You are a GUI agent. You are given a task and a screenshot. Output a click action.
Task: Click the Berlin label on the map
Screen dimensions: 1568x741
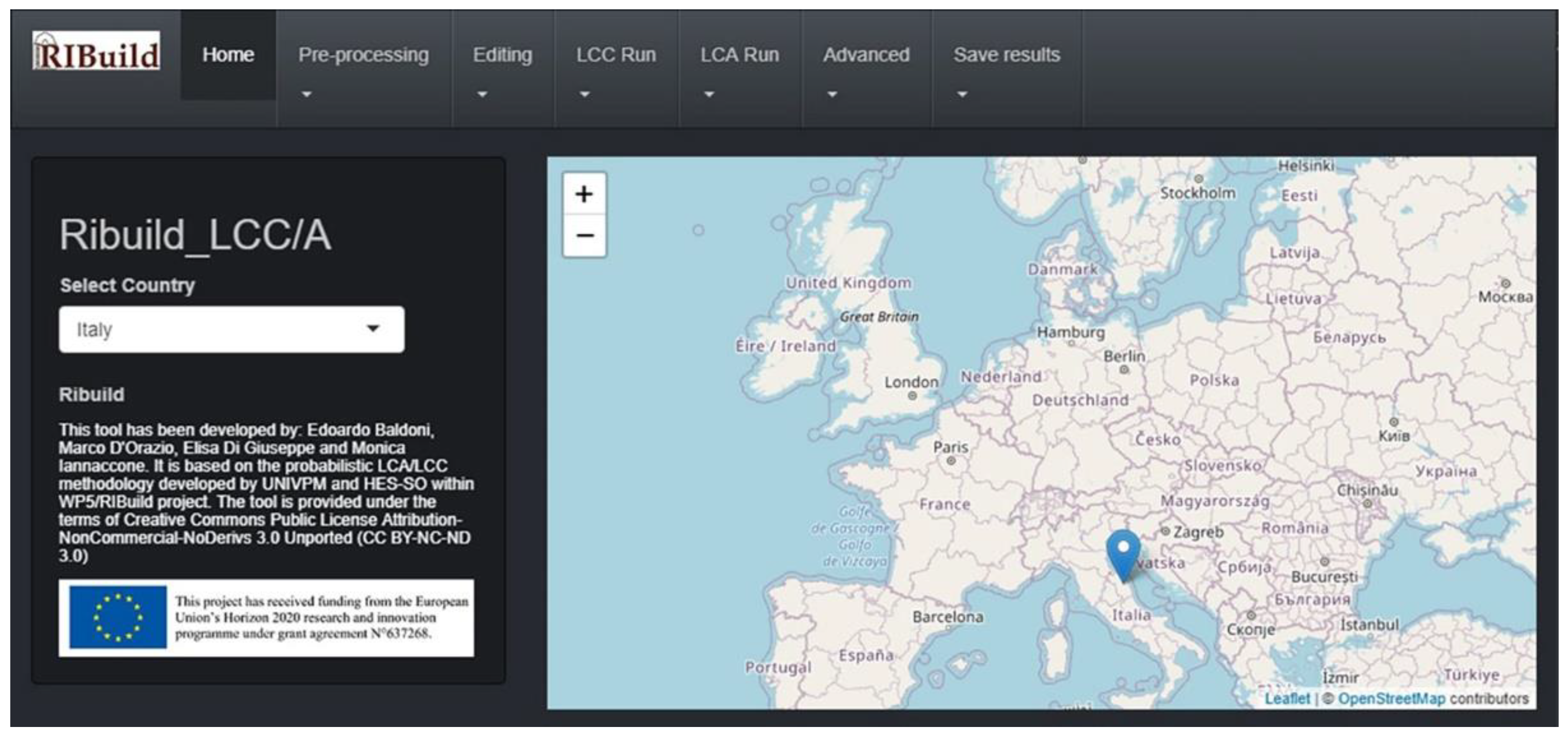pyautogui.click(x=1124, y=356)
